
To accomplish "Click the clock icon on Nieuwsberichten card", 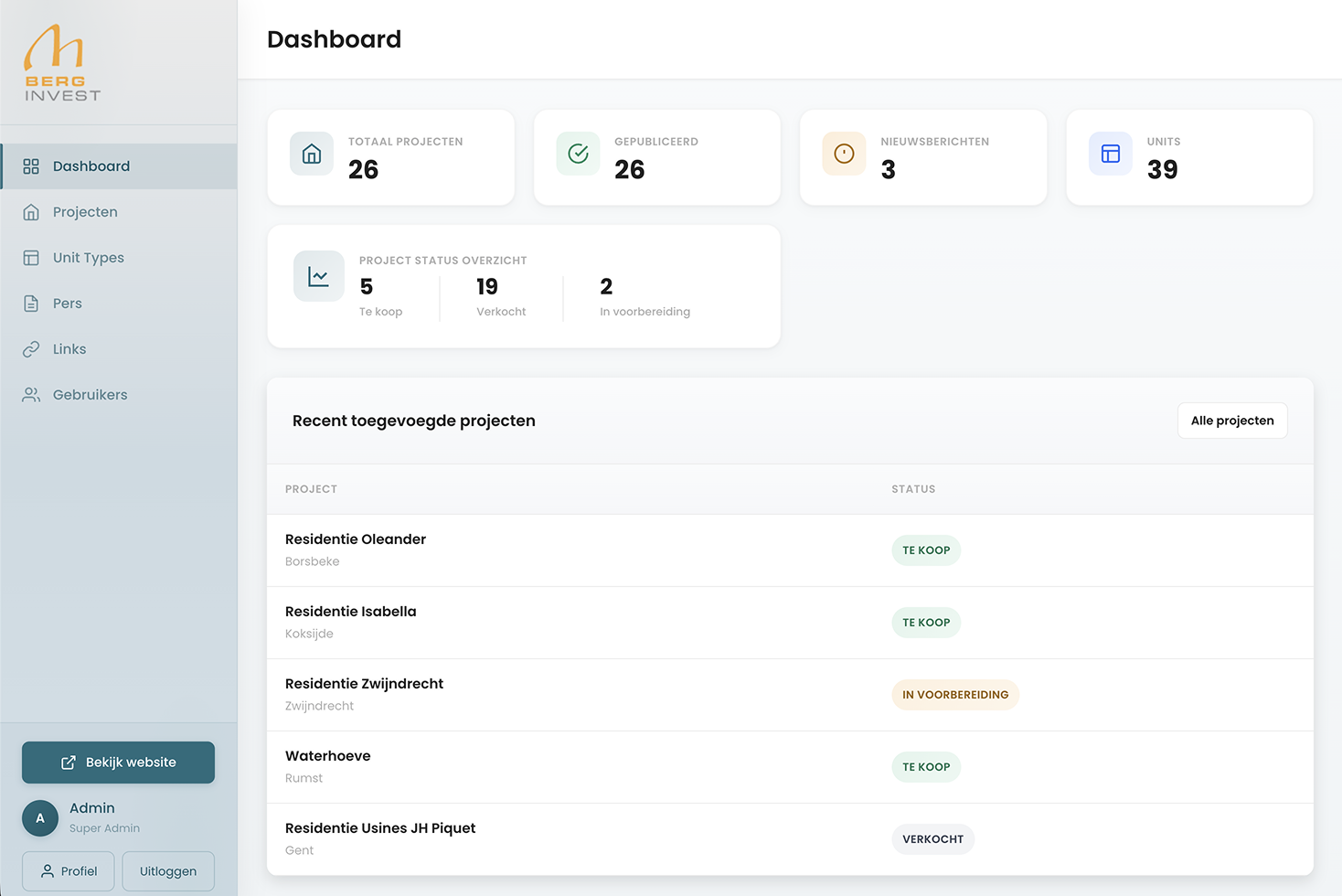I will (843, 154).
